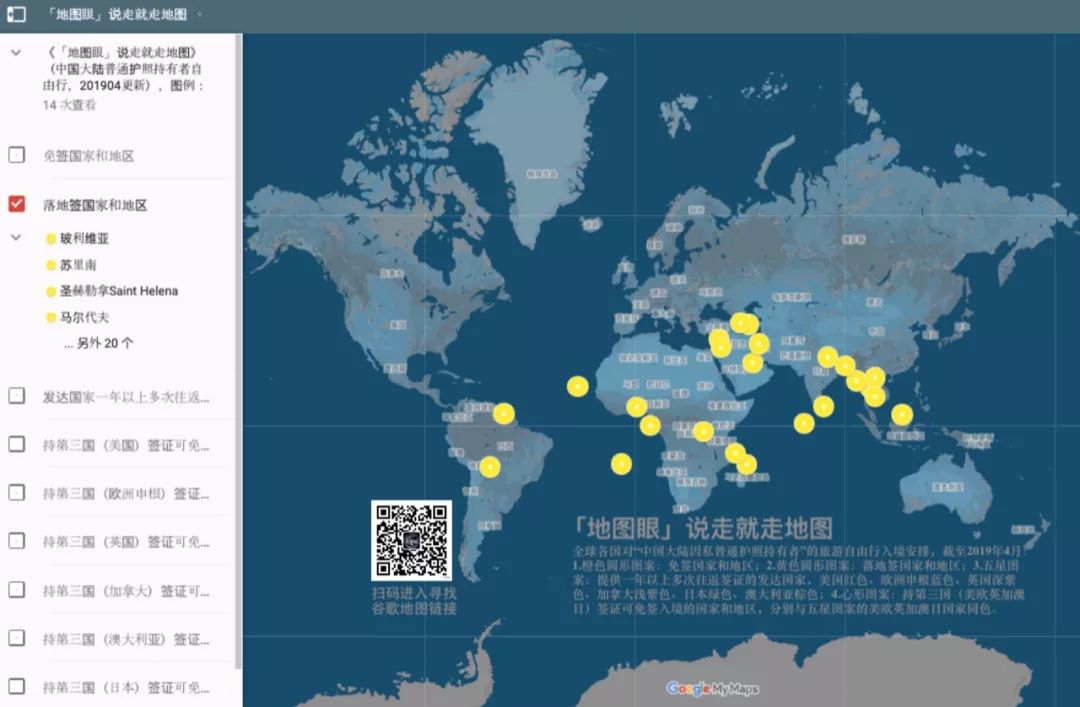1080x707 pixels.
Task: Click the 「地图眼」说走就走地图 header title
Action: click(118, 14)
